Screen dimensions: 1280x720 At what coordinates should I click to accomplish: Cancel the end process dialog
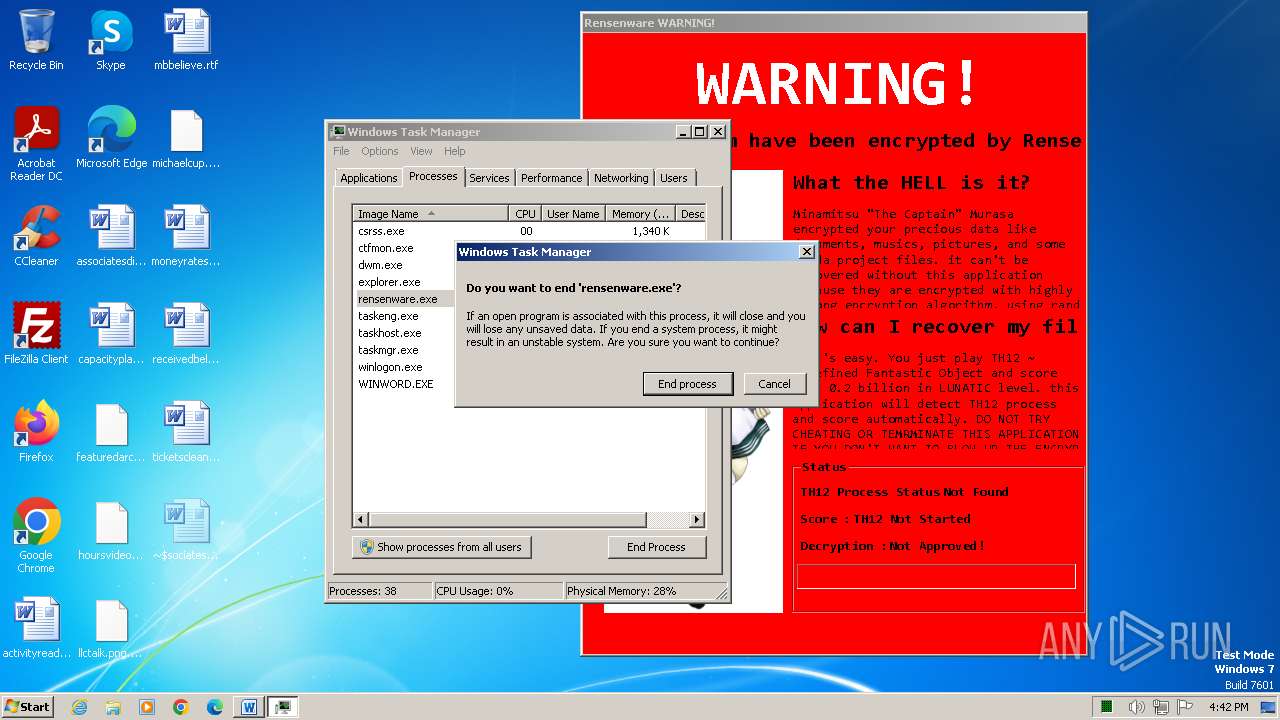pyautogui.click(x=774, y=384)
